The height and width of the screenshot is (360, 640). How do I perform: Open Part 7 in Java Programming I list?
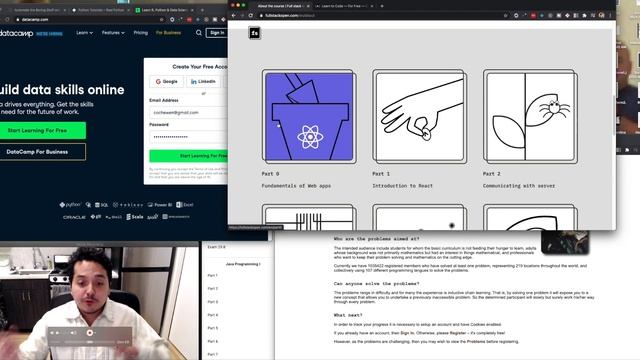(213, 354)
